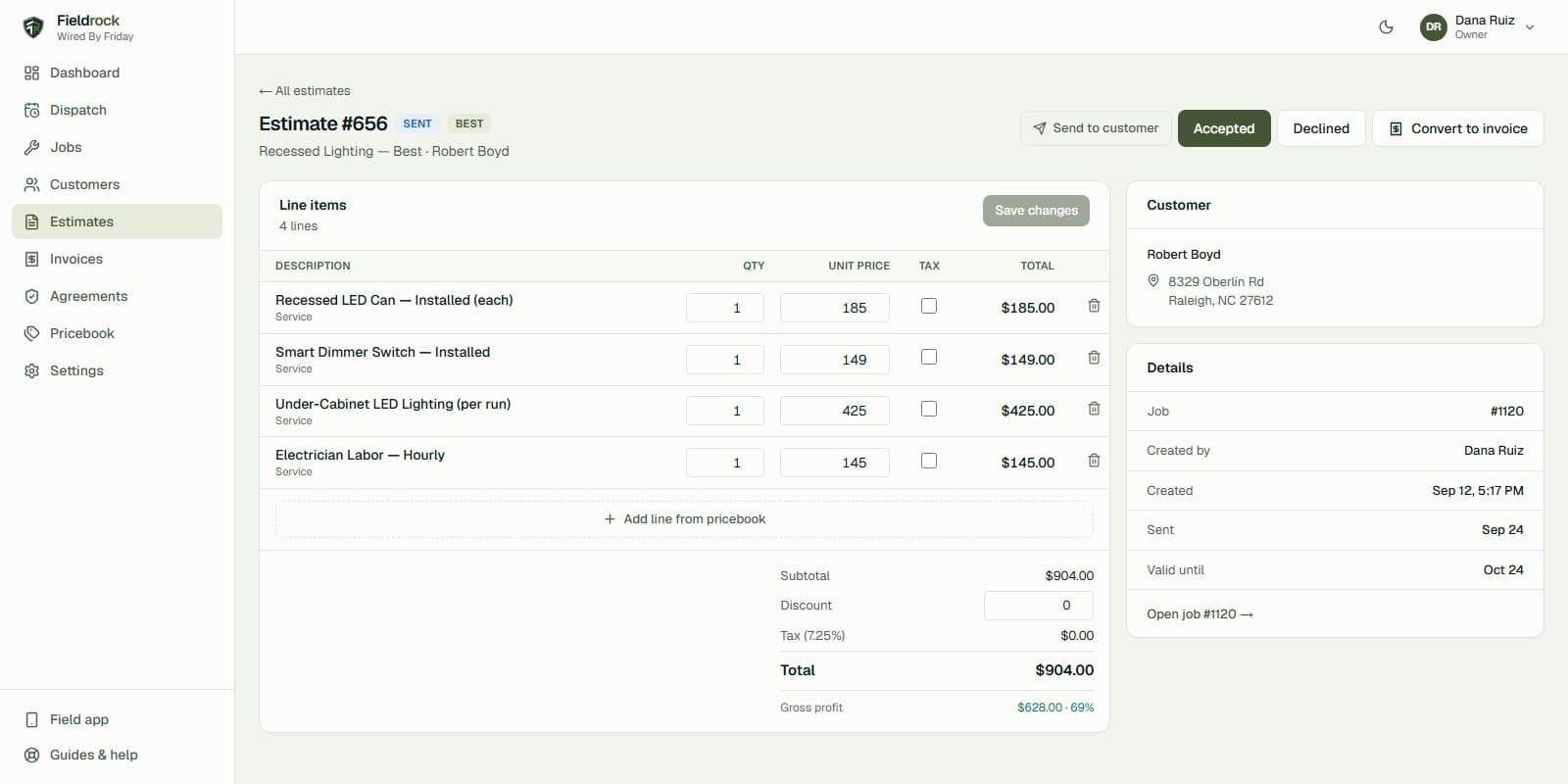Click the Agreements shield-check icon

pyautogui.click(x=32, y=296)
